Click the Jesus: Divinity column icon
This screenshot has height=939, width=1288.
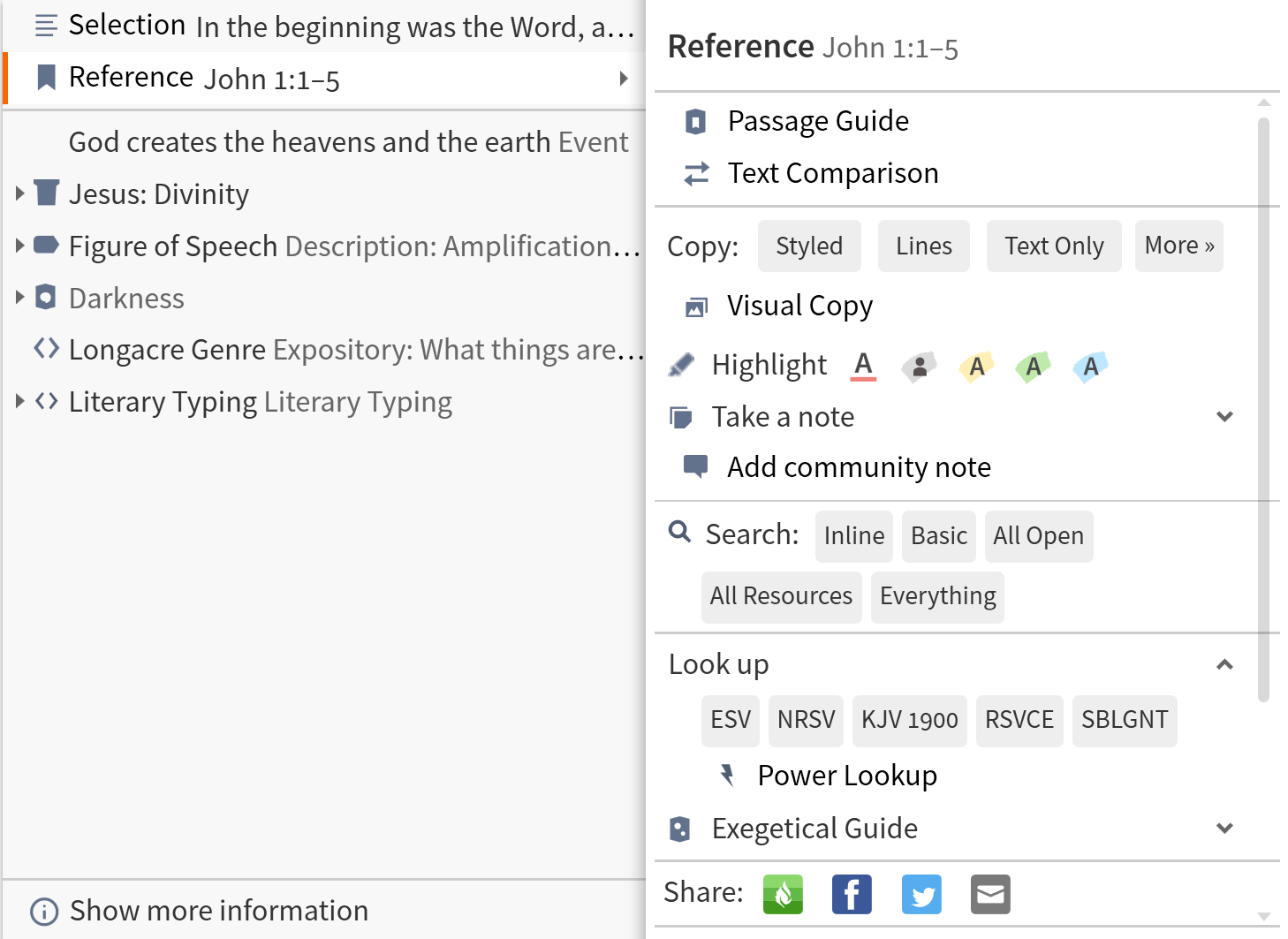46,193
